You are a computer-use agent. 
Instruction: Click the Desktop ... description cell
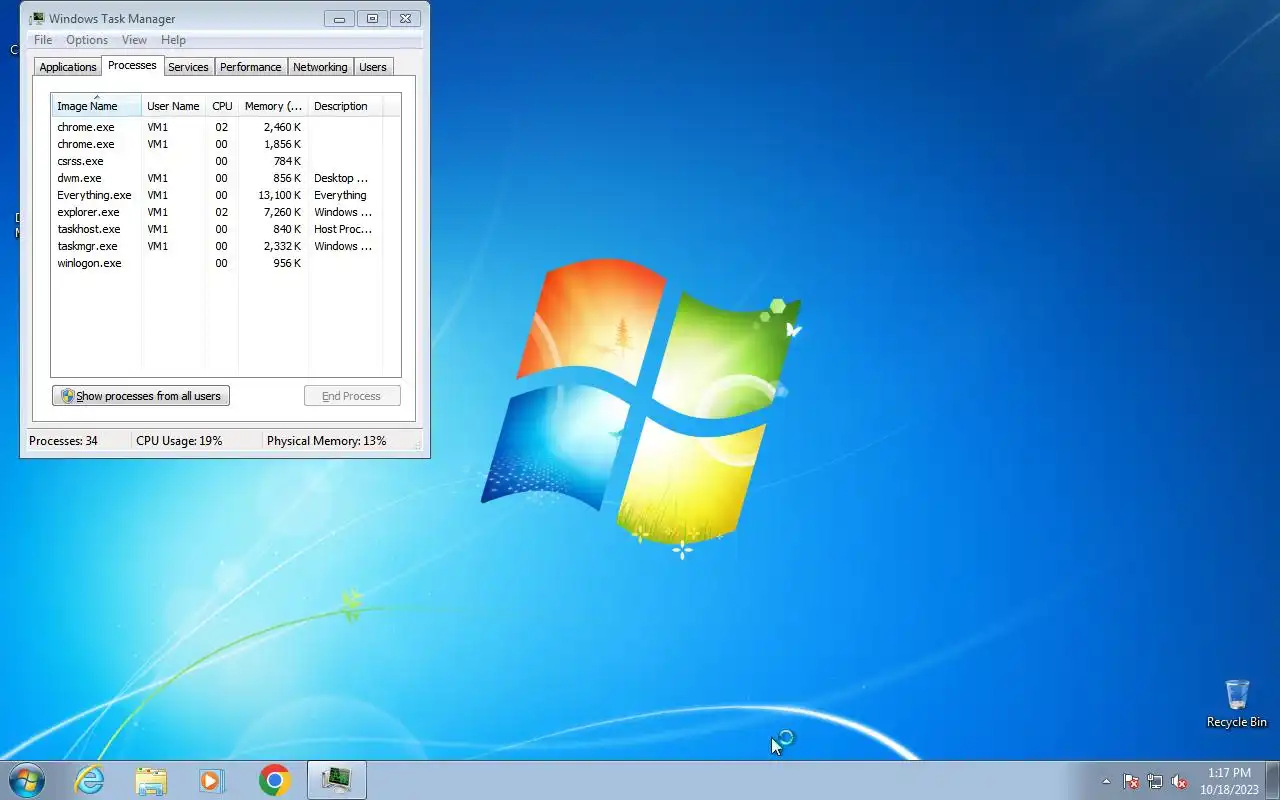341,178
